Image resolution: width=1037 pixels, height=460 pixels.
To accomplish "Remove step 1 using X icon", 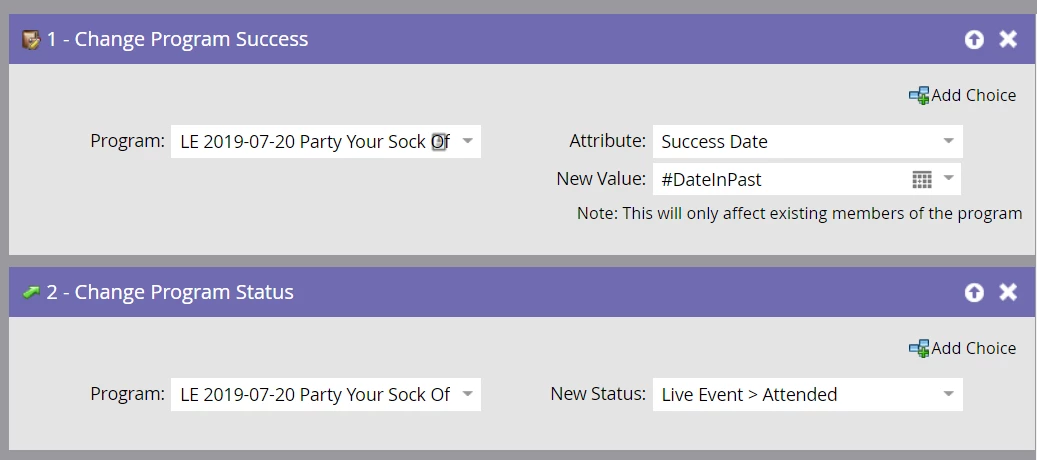I will tap(1008, 40).
